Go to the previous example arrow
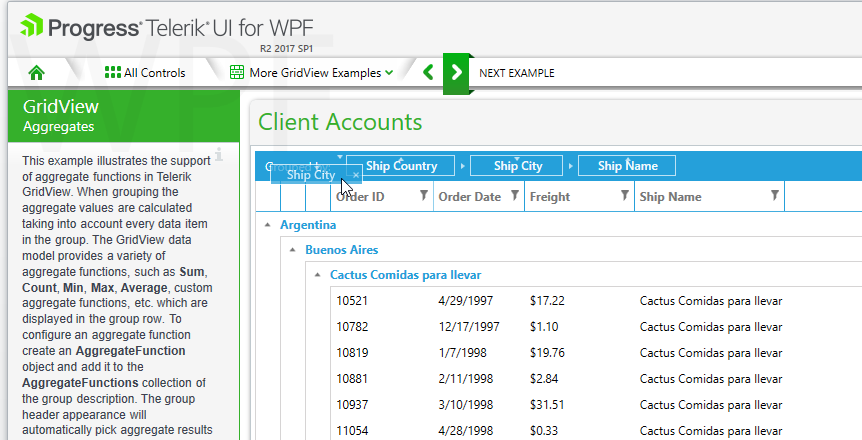862x440 pixels. pos(428,72)
